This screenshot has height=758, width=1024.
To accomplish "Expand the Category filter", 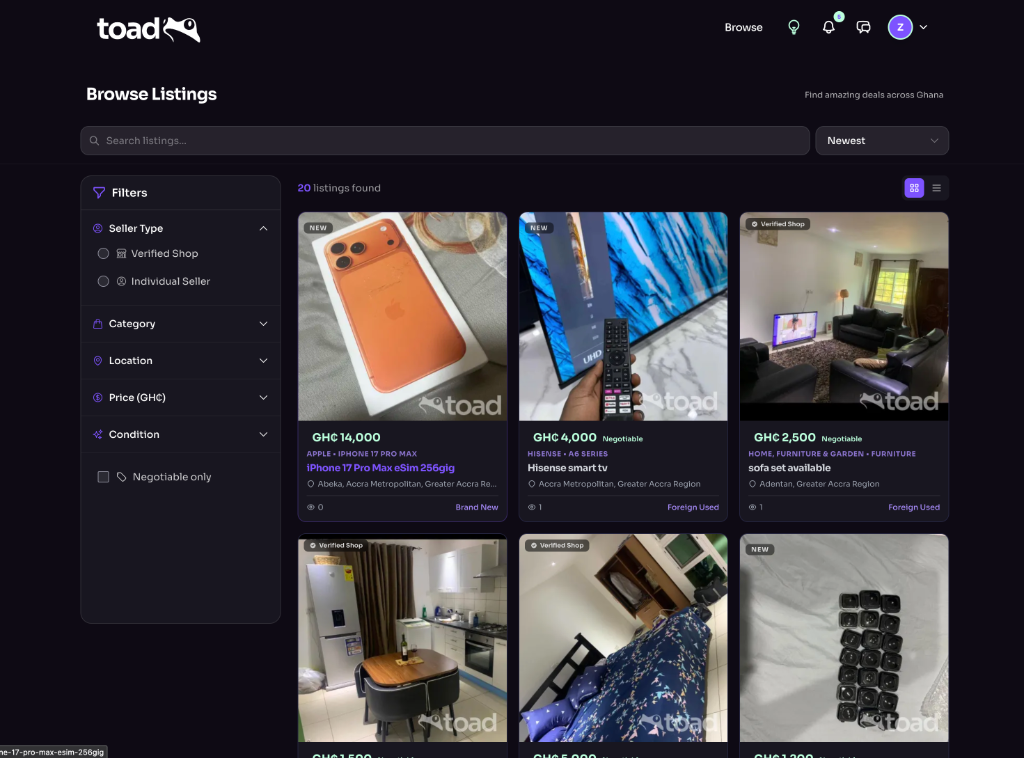I will click(180, 324).
